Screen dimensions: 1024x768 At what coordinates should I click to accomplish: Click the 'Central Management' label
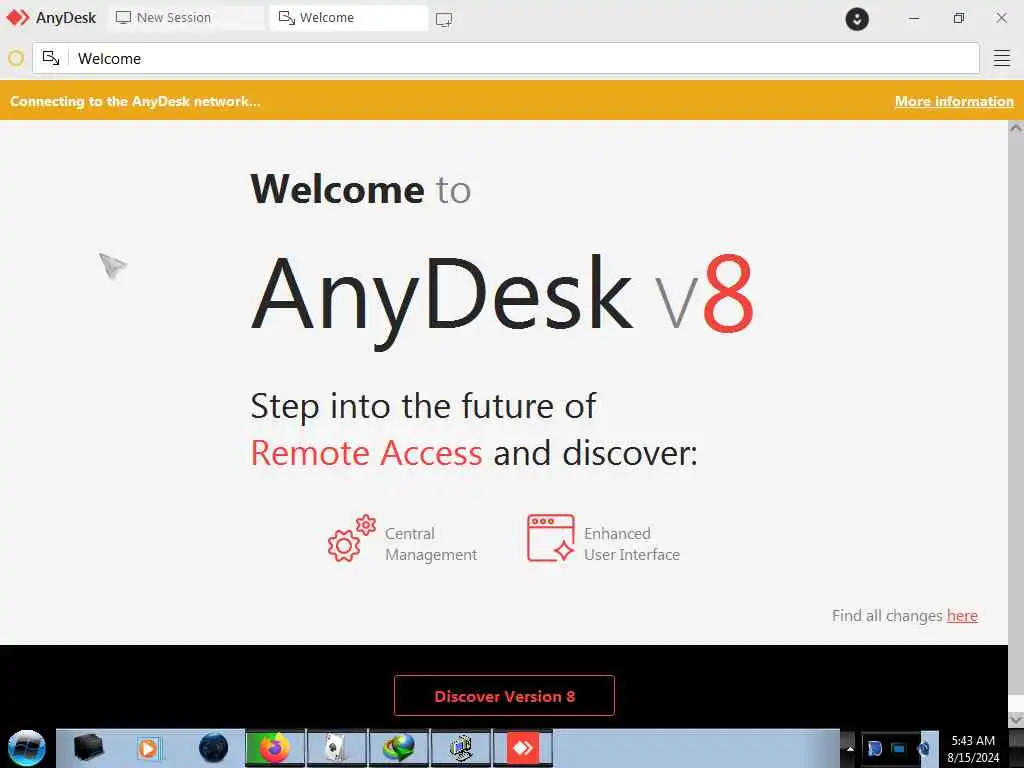pyautogui.click(x=431, y=544)
